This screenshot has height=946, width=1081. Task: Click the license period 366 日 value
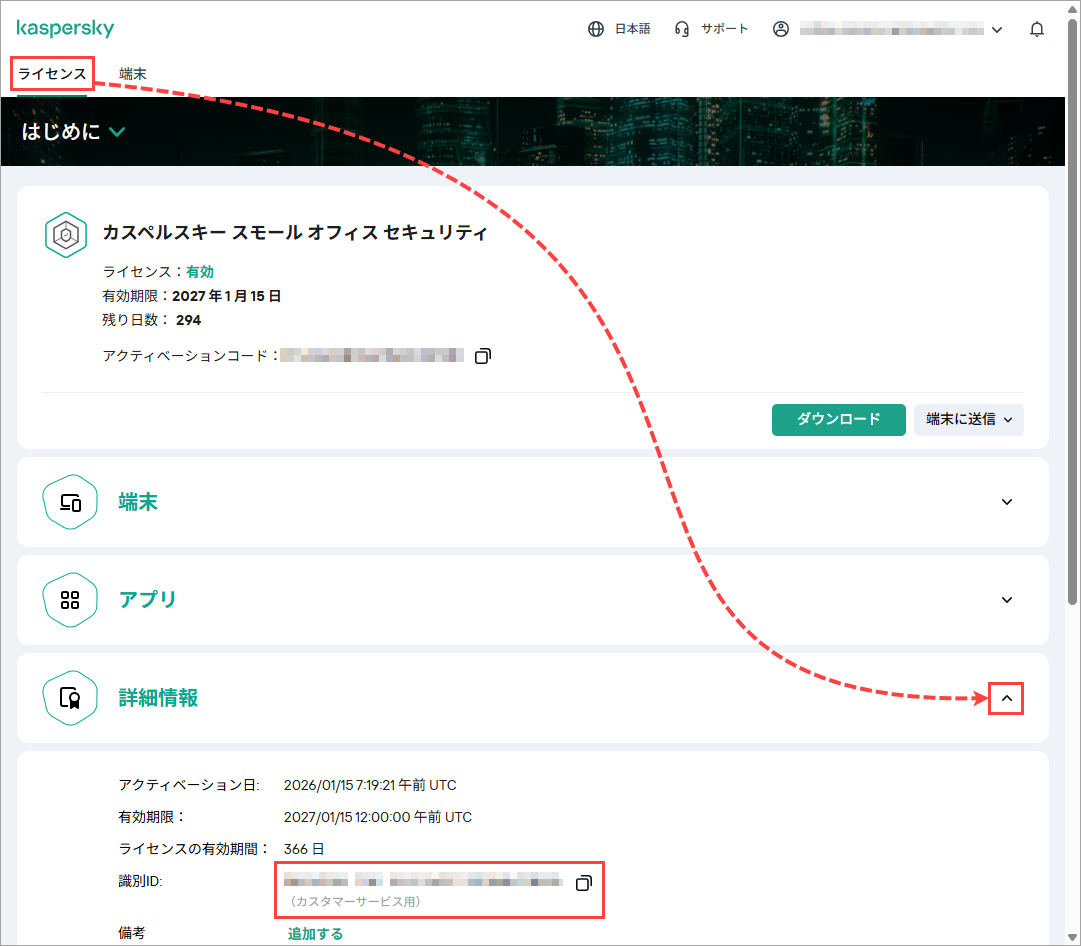(x=304, y=849)
